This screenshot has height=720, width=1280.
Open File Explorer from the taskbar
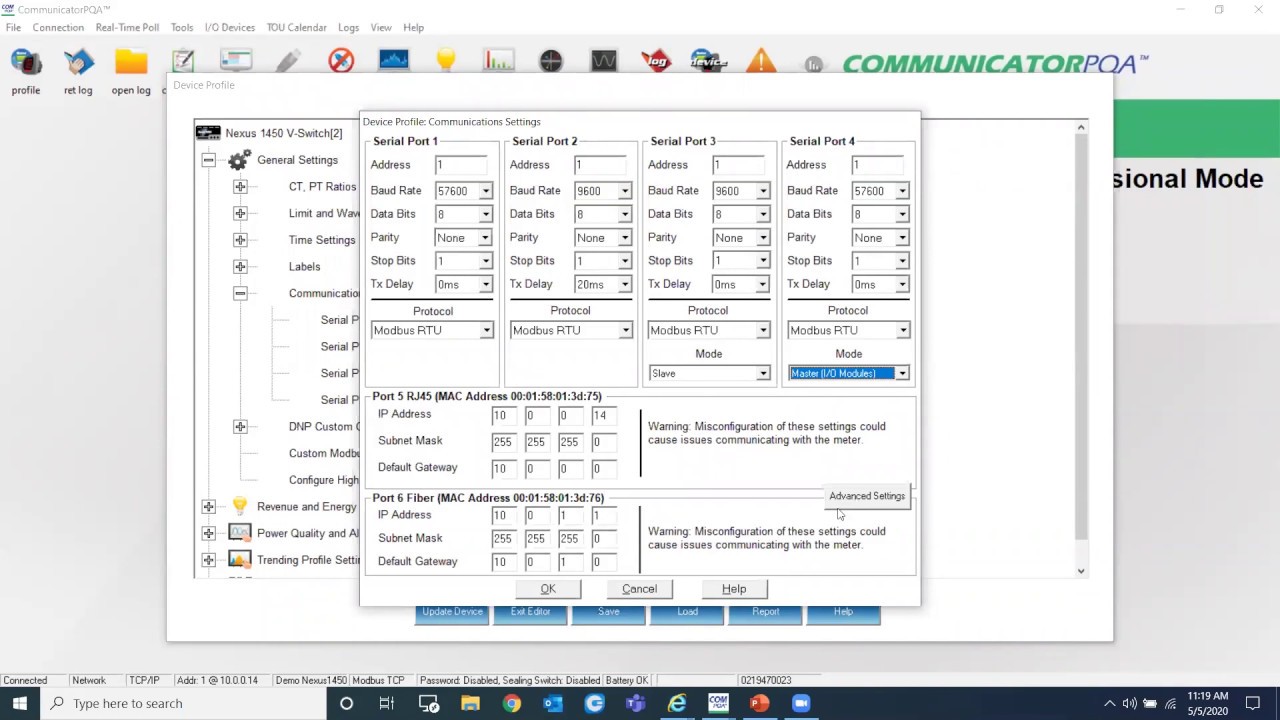(470, 703)
